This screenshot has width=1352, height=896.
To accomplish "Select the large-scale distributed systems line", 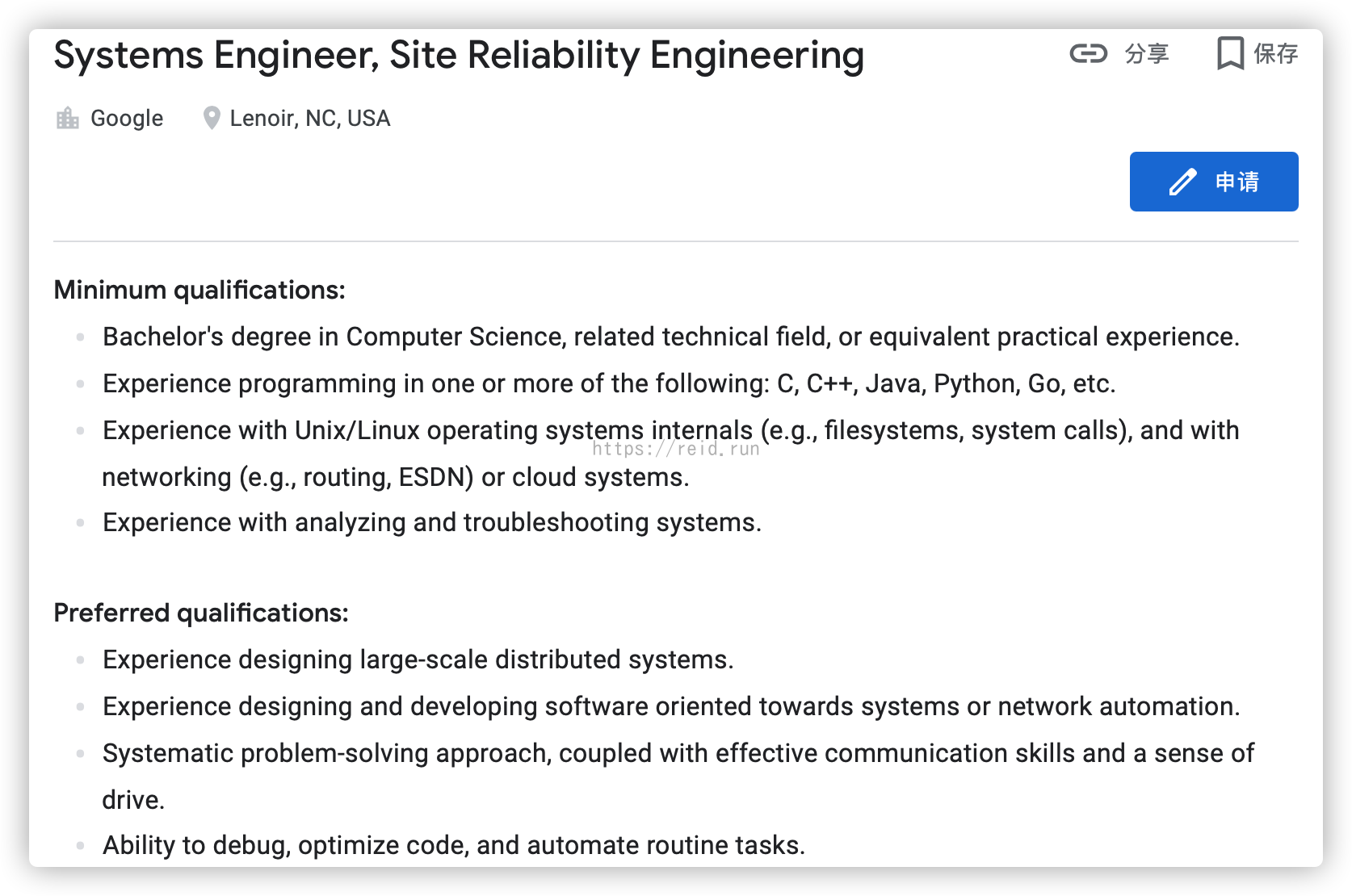I will pos(418,659).
